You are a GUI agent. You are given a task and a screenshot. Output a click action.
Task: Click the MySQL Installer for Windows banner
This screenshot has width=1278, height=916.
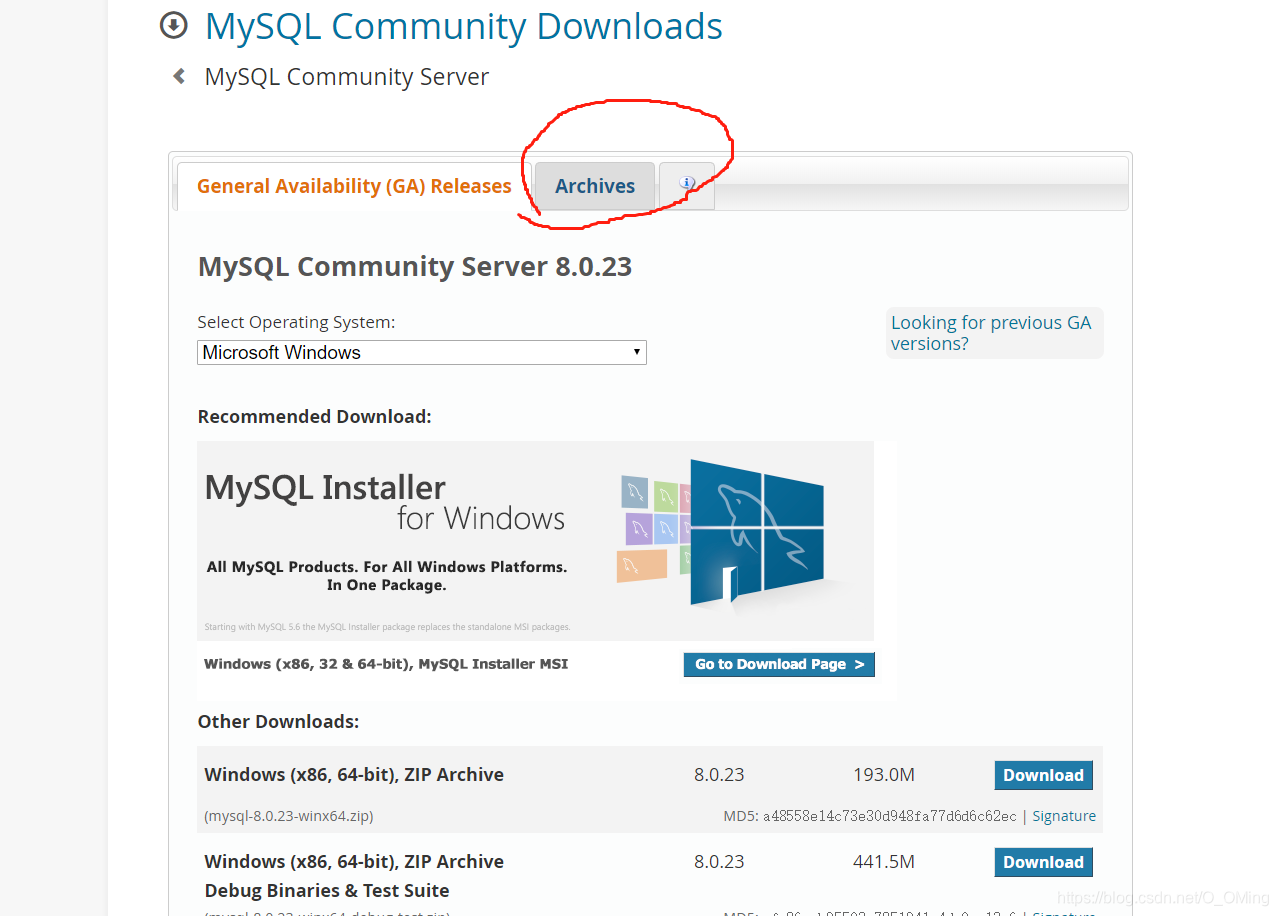(x=535, y=540)
